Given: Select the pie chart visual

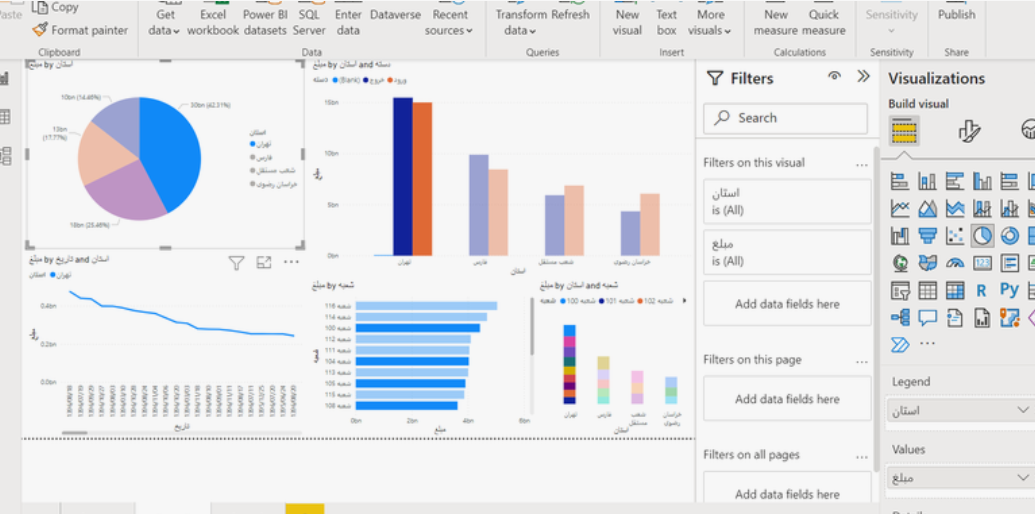Looking at the screenshot, I should pyautogui.click(x=982, y=236).
